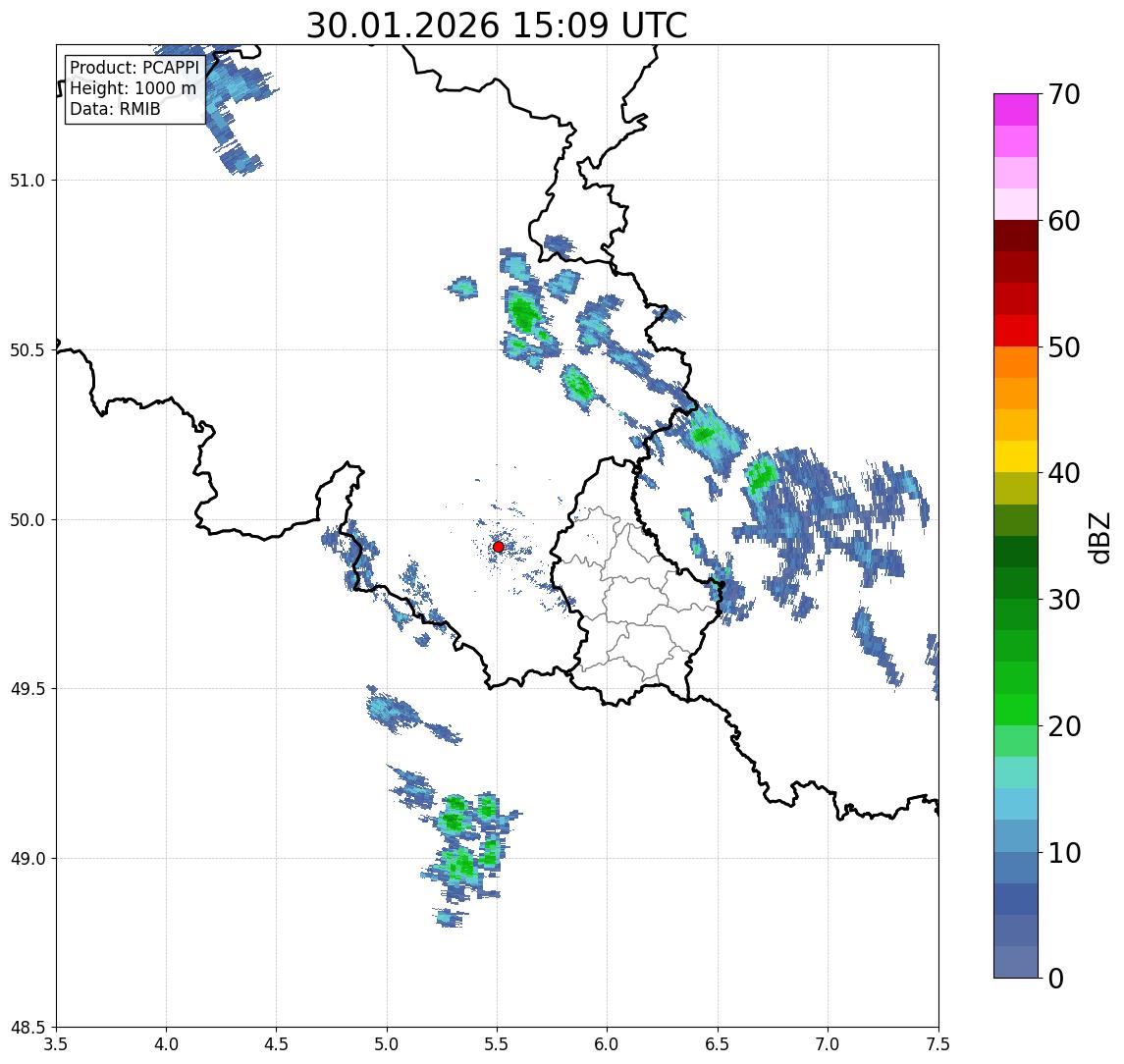Click 'Product: PCAPPI' in the legend box

coord(134,68)
